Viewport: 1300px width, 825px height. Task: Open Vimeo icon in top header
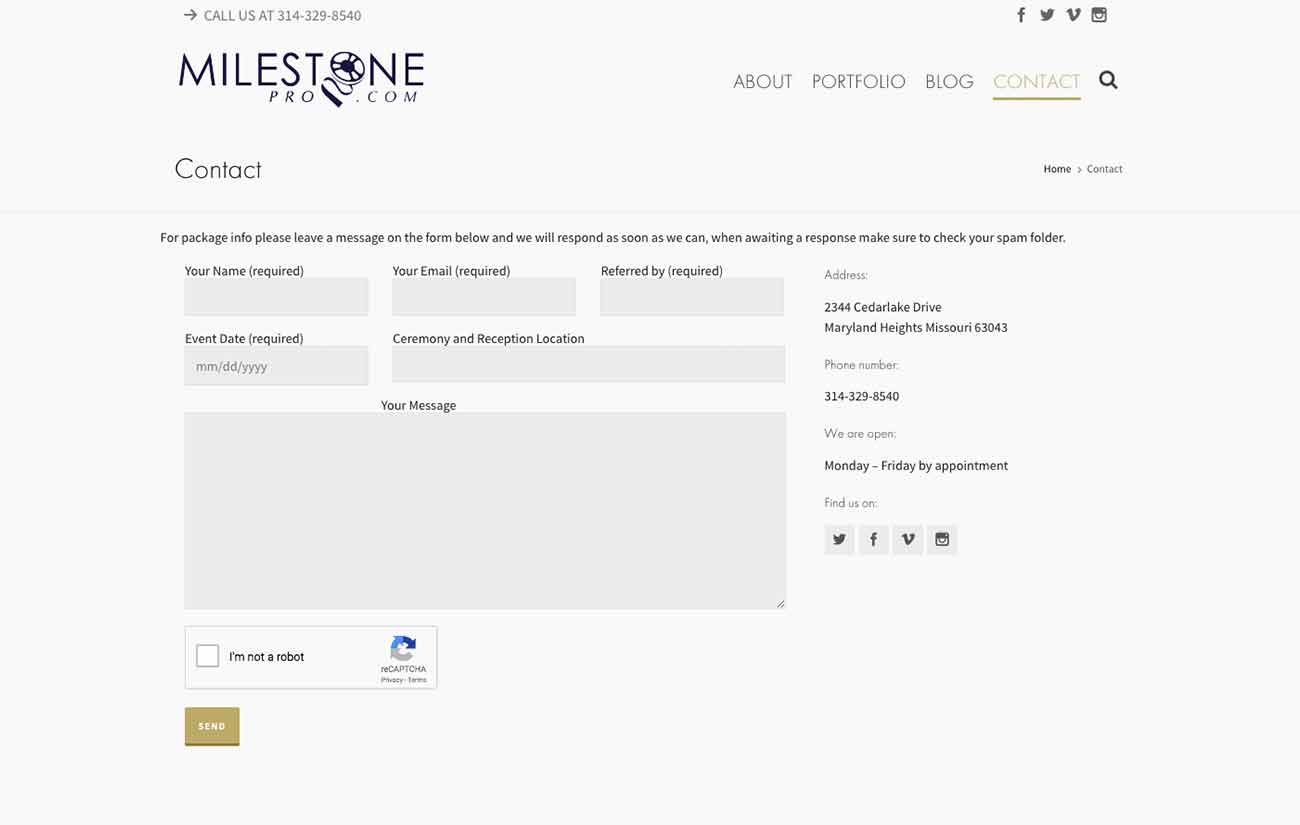pos(1073,15)
